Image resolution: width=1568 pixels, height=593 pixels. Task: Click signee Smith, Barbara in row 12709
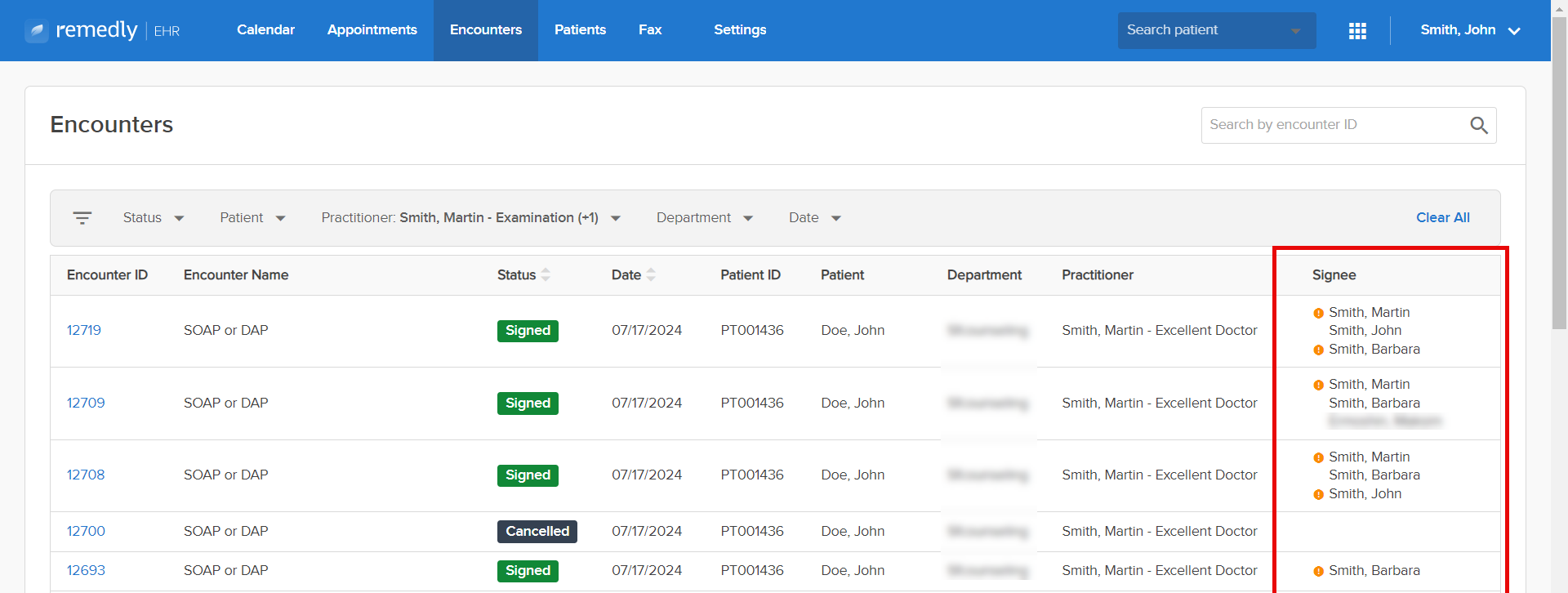coord(1374,404)
